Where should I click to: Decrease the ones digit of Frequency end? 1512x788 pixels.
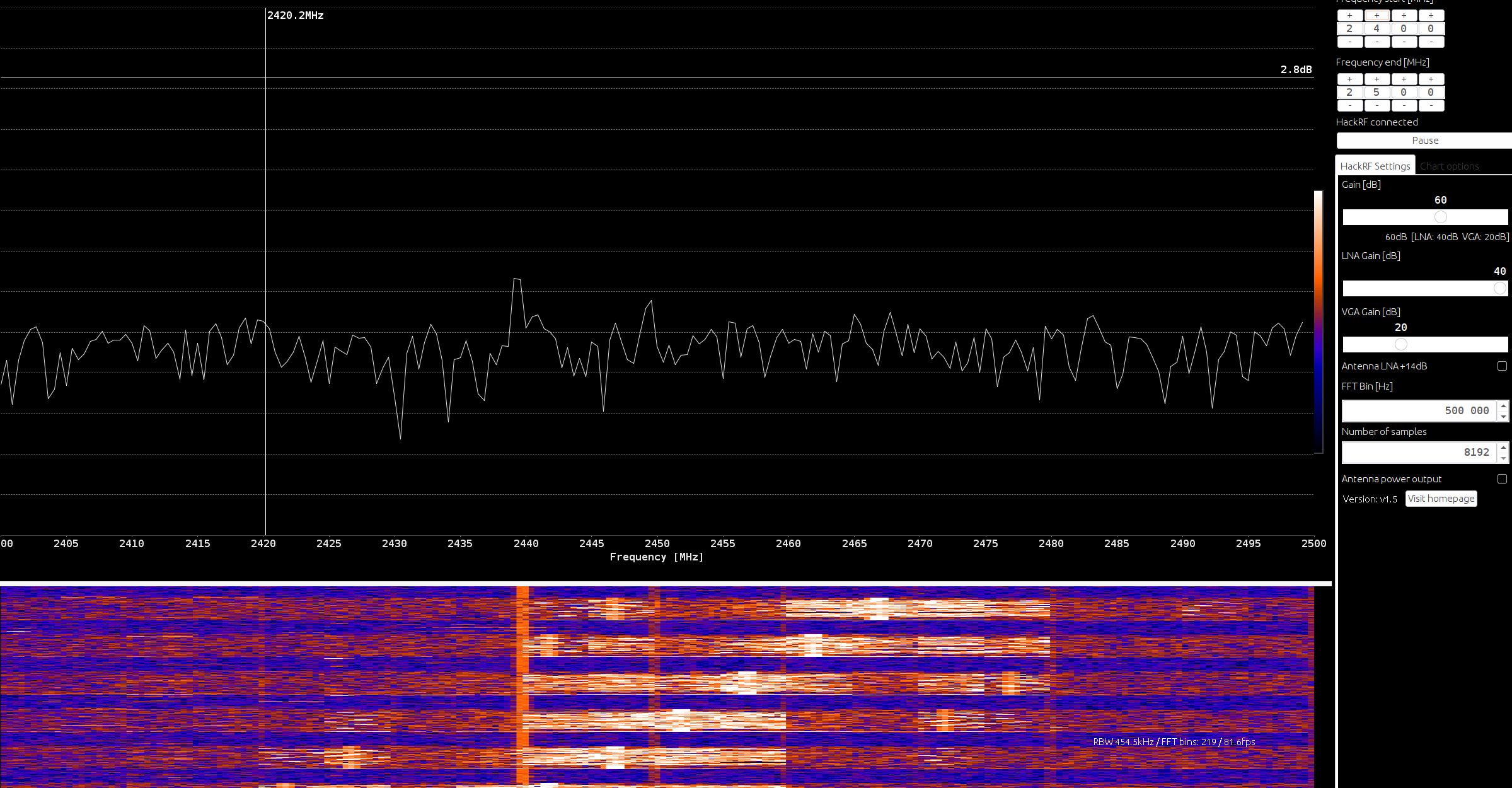coord(1431,105)
